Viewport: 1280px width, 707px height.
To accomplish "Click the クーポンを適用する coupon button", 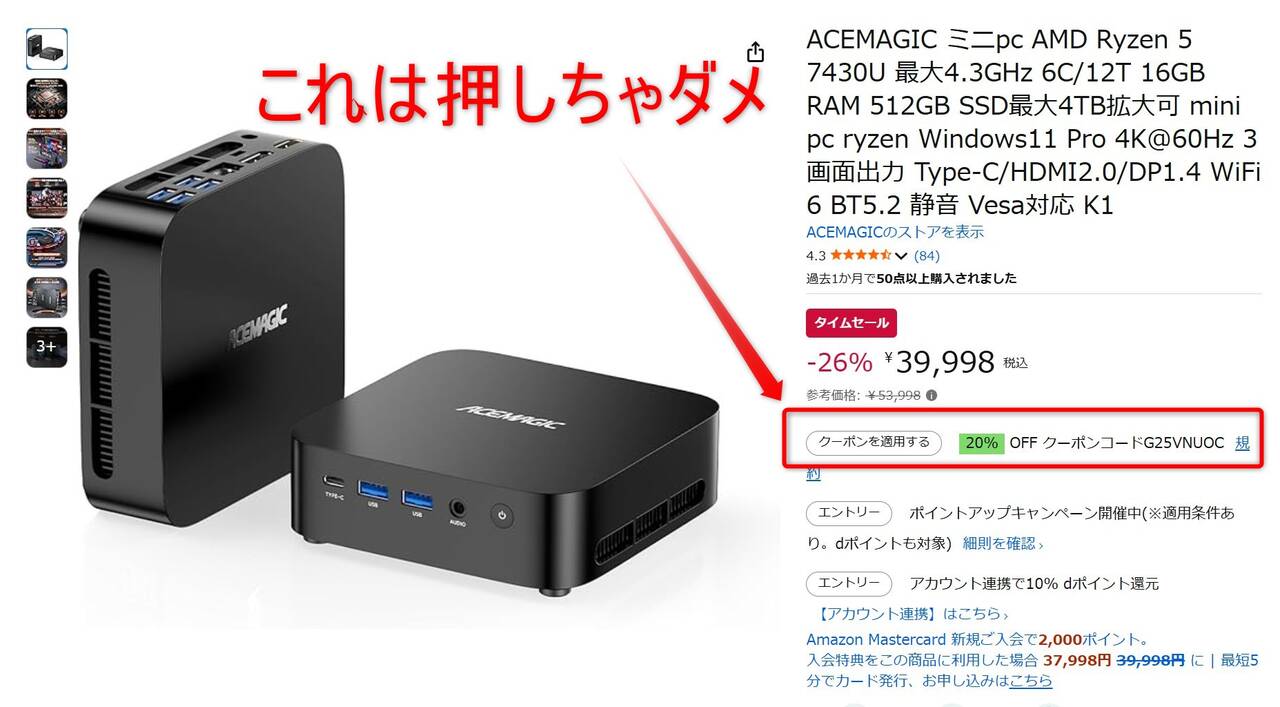I will 874,442.
